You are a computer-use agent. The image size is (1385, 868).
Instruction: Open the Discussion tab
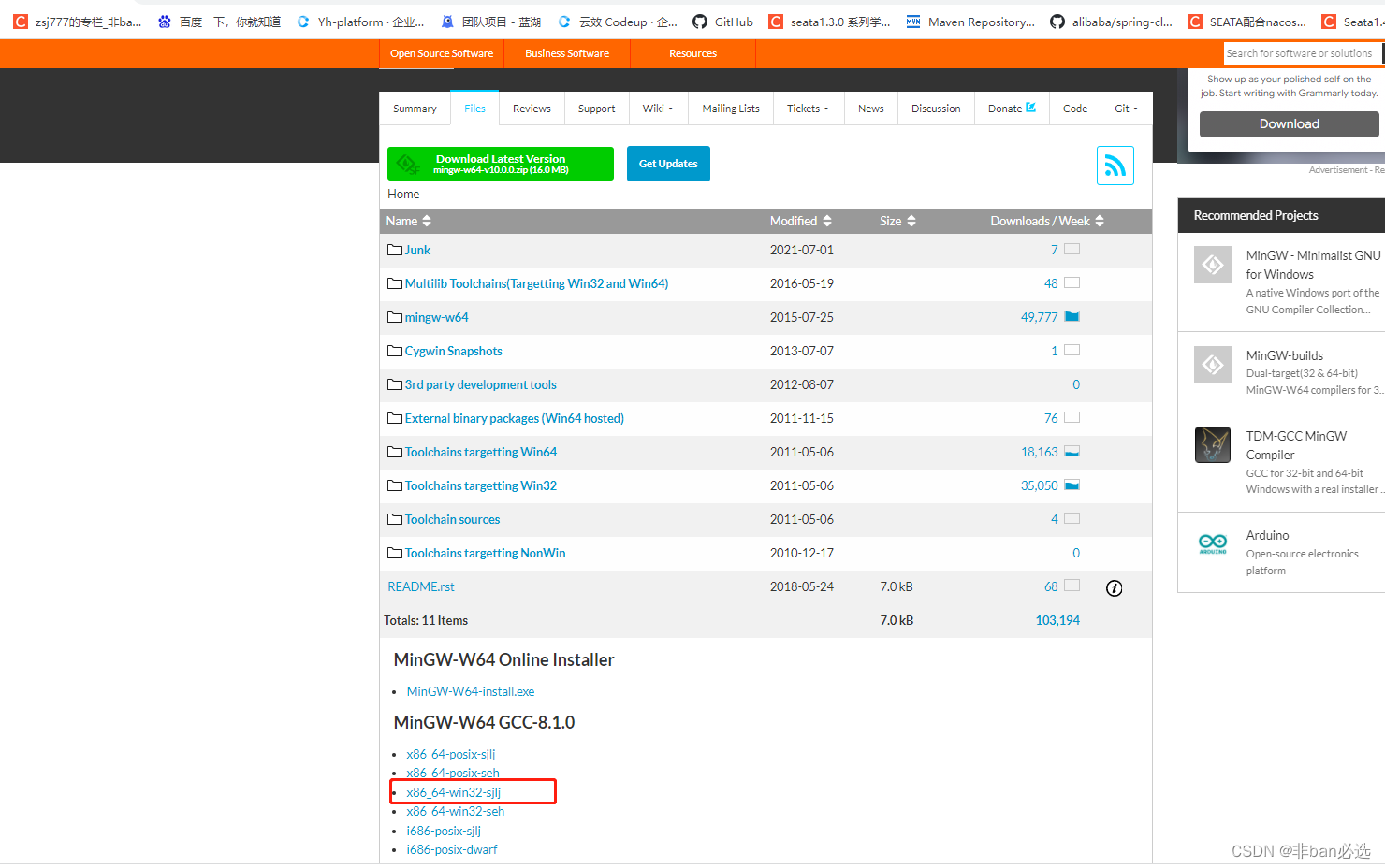936,108
